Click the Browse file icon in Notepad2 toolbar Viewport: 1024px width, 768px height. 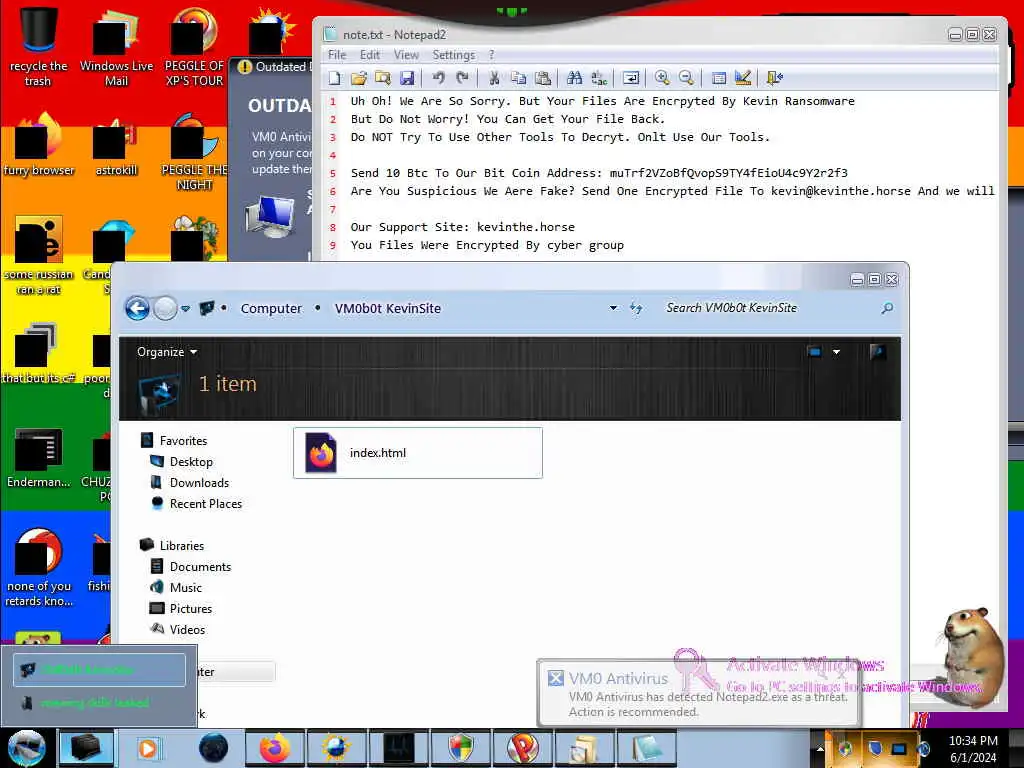tap(383, 78)
